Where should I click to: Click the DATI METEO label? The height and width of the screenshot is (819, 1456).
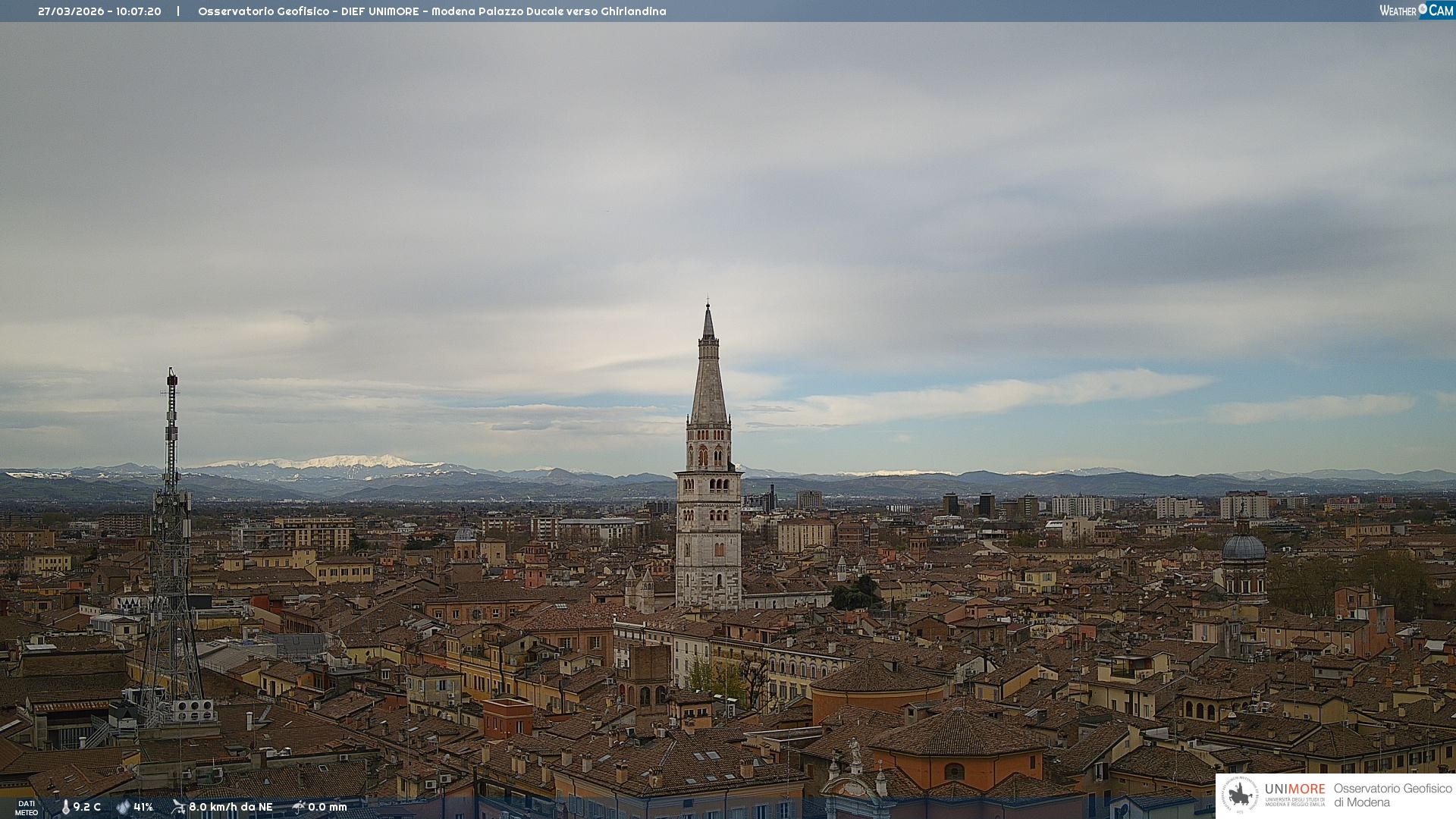coord(27,808)
